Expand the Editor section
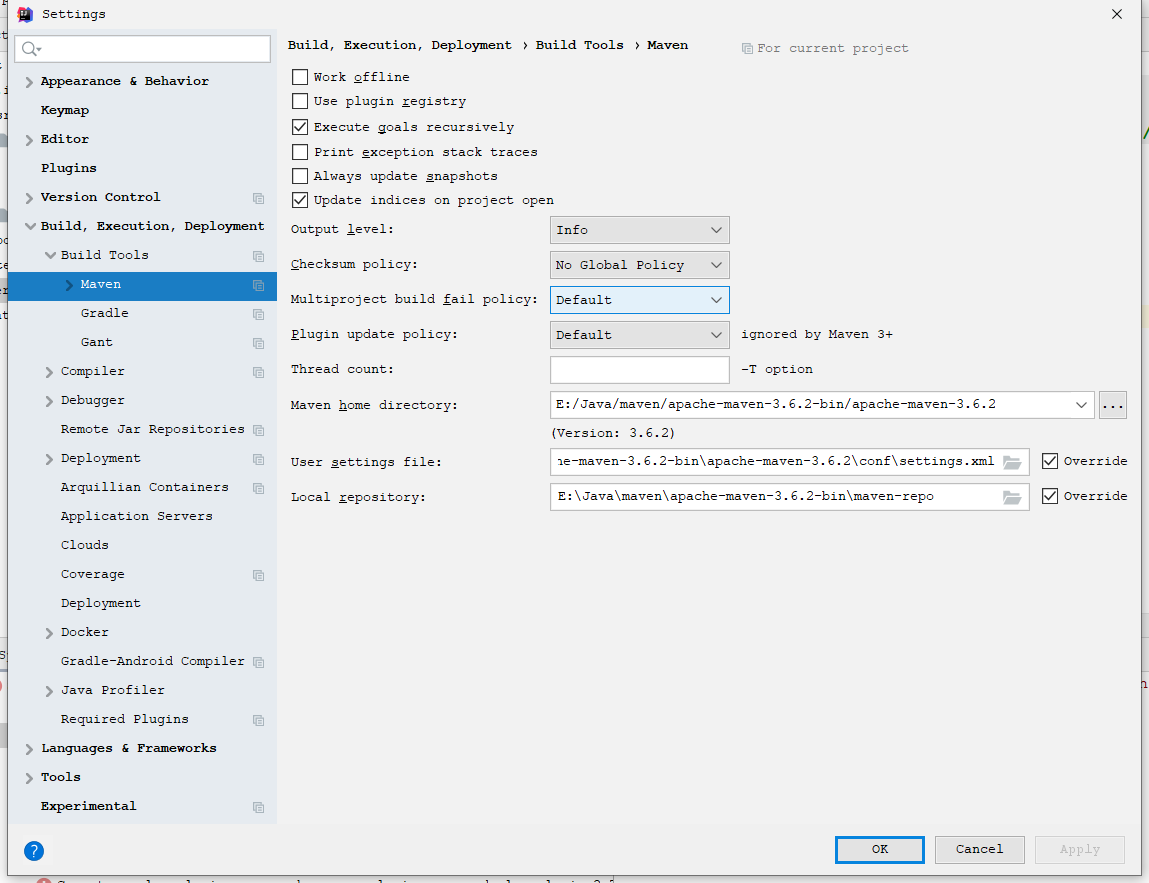Viewport: 1149px width, 883px height. [x=29, y=140]
